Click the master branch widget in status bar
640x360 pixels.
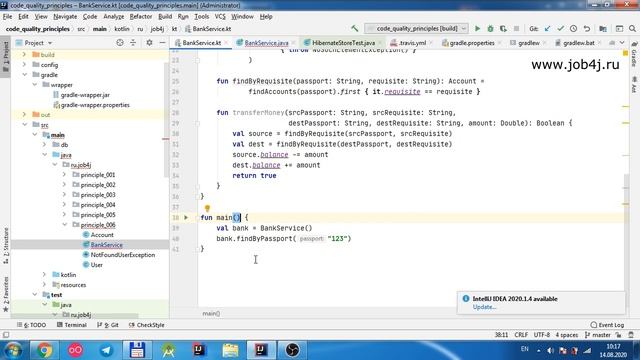(598, 335)
